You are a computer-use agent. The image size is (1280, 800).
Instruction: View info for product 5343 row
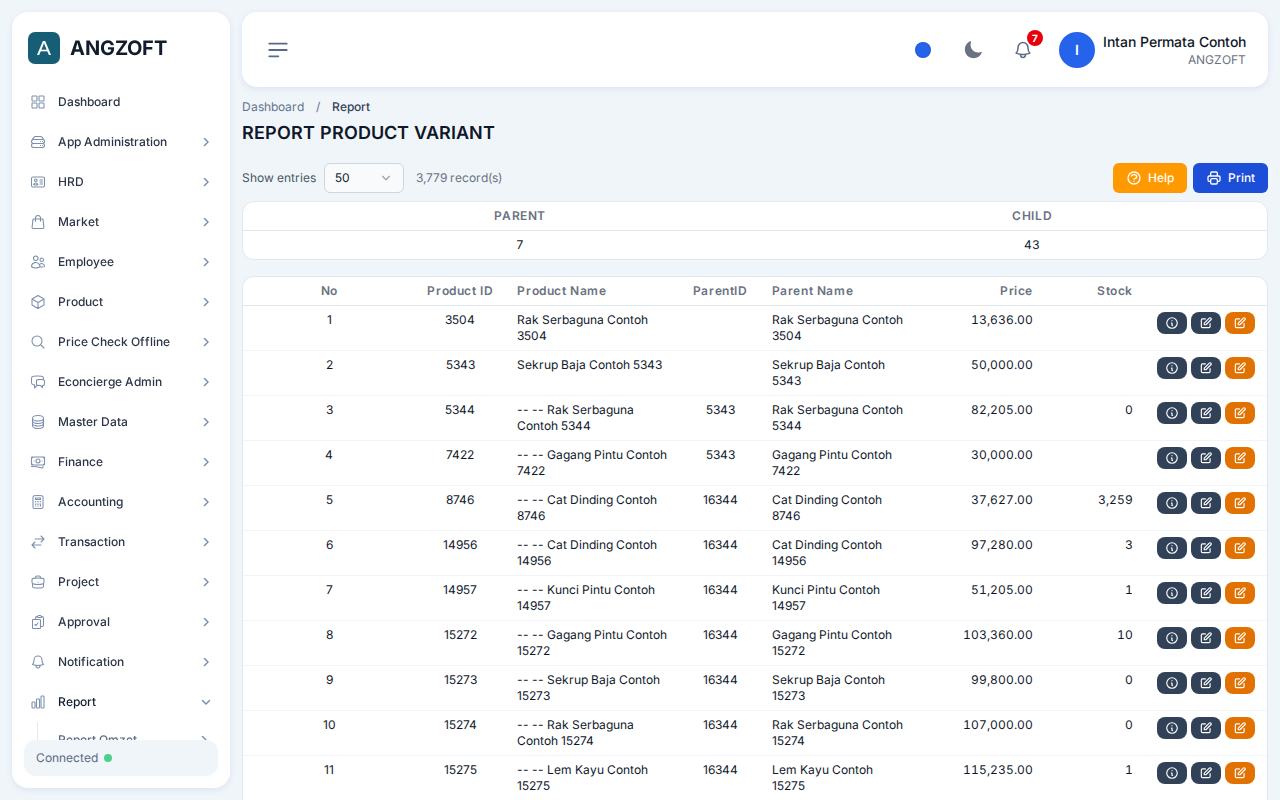click(1172, 368)
